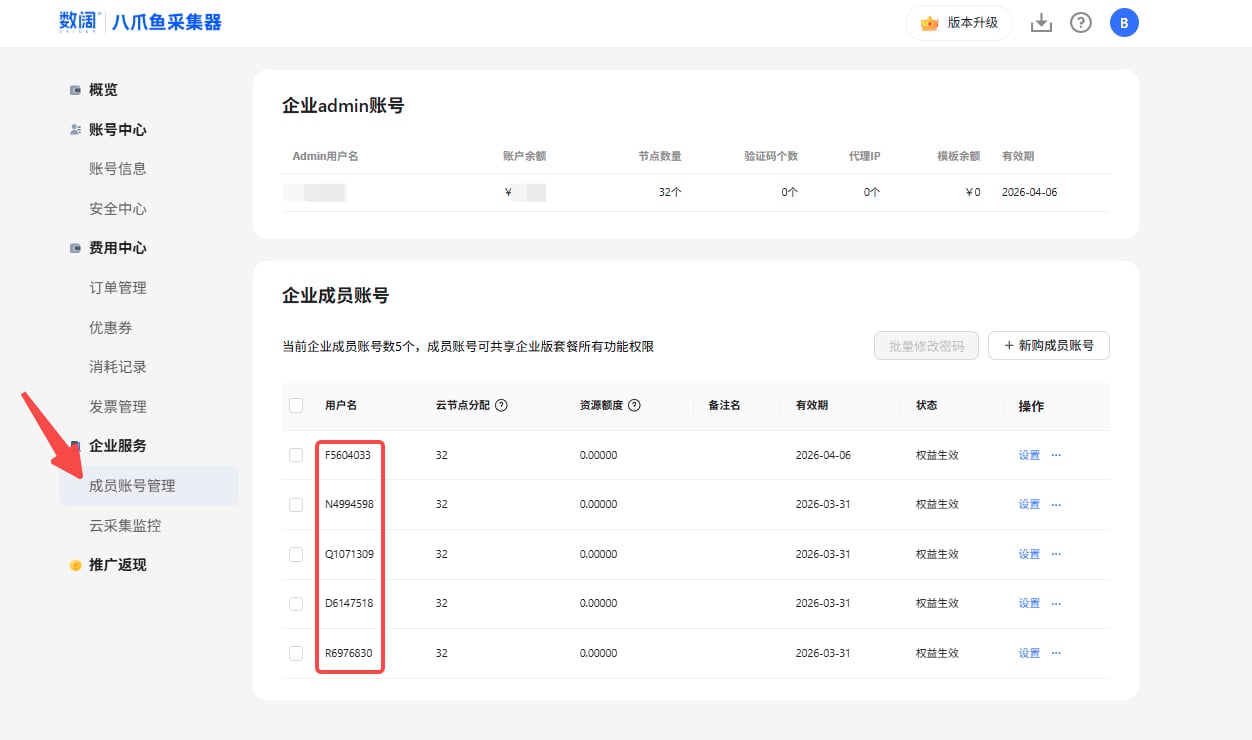Click the 32个 node count value
Image resolution: width=1252 pixels, height=740 pixels.
(x=670, y=192)
